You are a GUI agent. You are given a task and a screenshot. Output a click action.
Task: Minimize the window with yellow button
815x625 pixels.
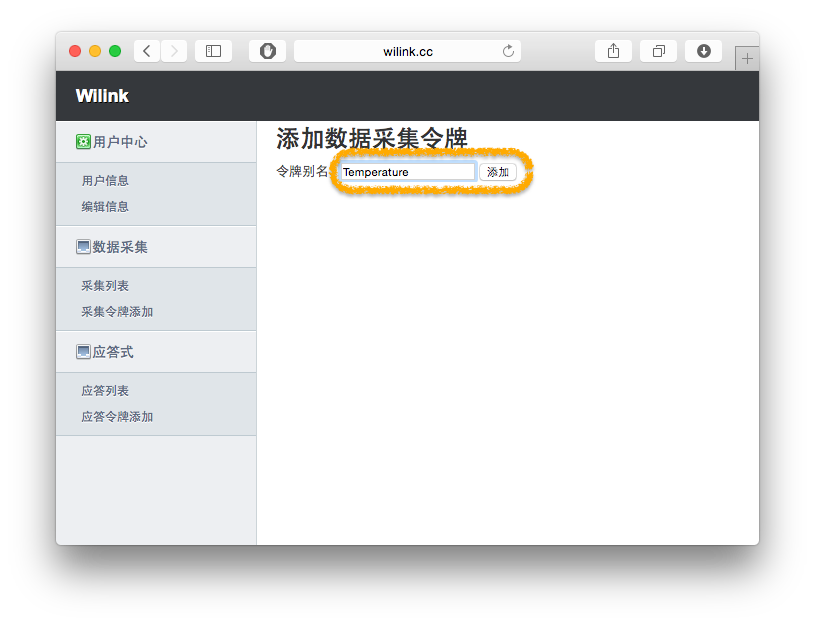(95, 51)
